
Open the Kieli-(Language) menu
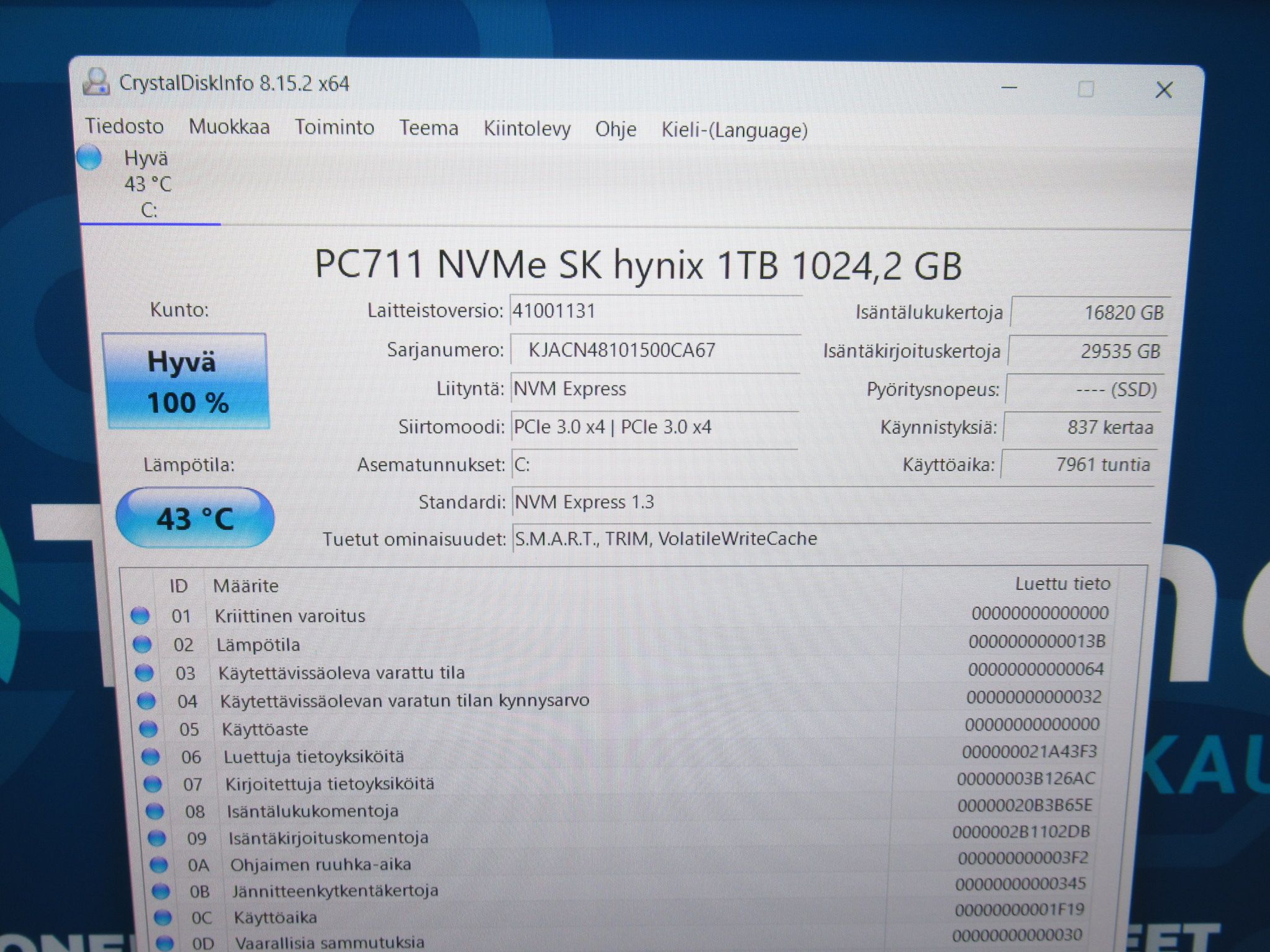pos(734,130)
